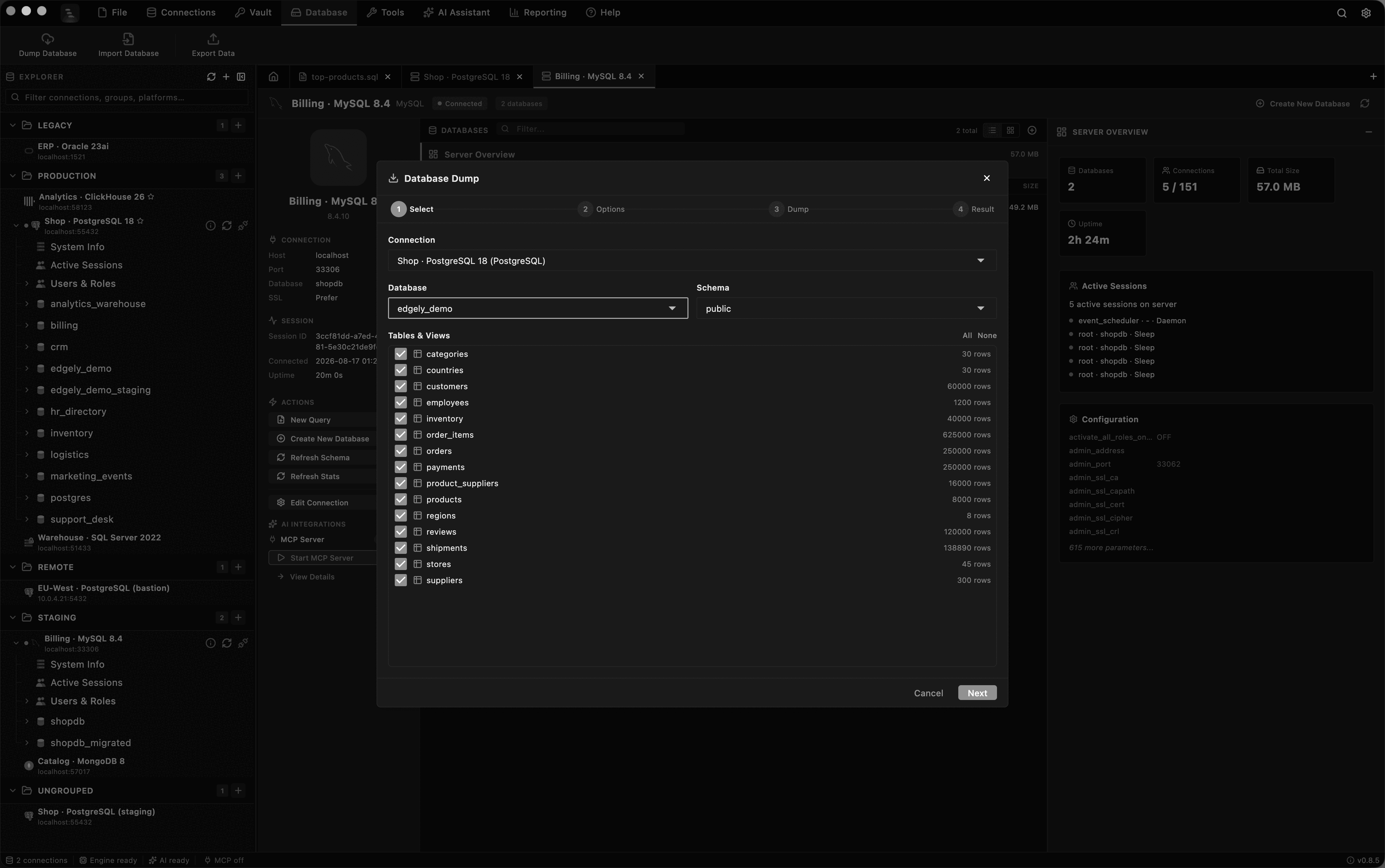This screenshot has width=1385, height=868.
Task: Open the Tools menu
Action: click(385, 13)
